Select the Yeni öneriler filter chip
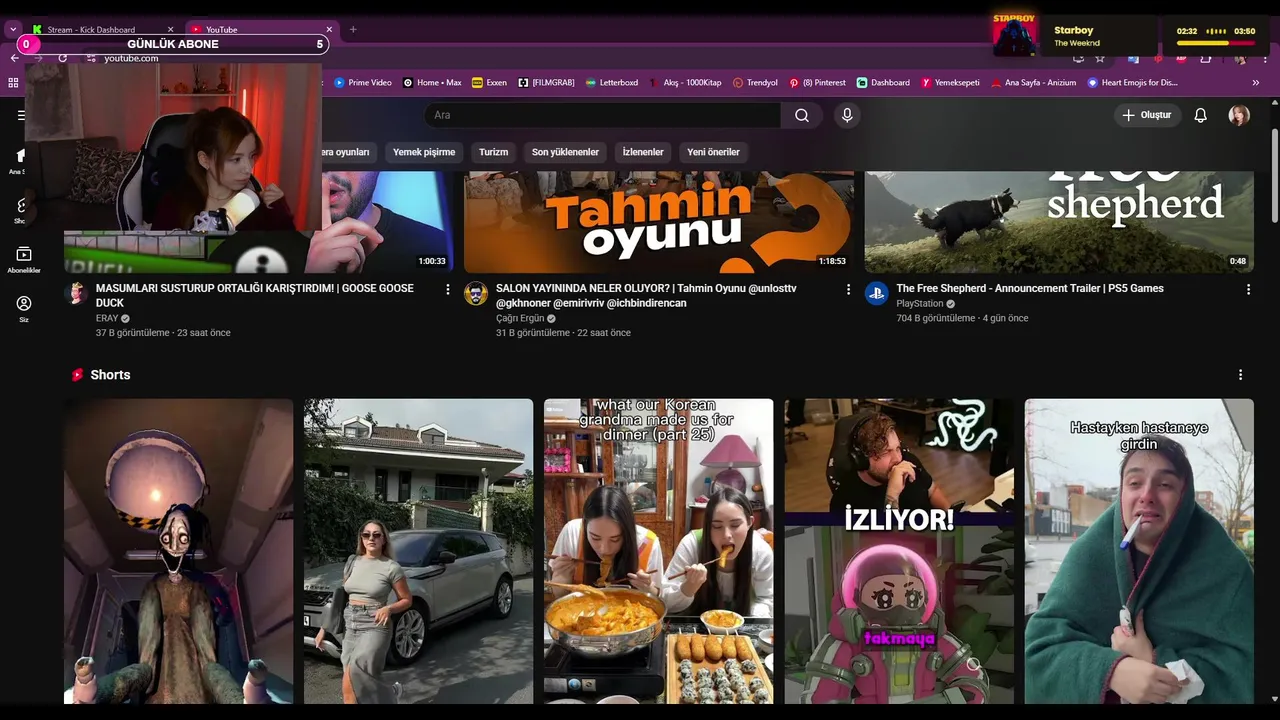1280x720 pixels. pos(714,152)
